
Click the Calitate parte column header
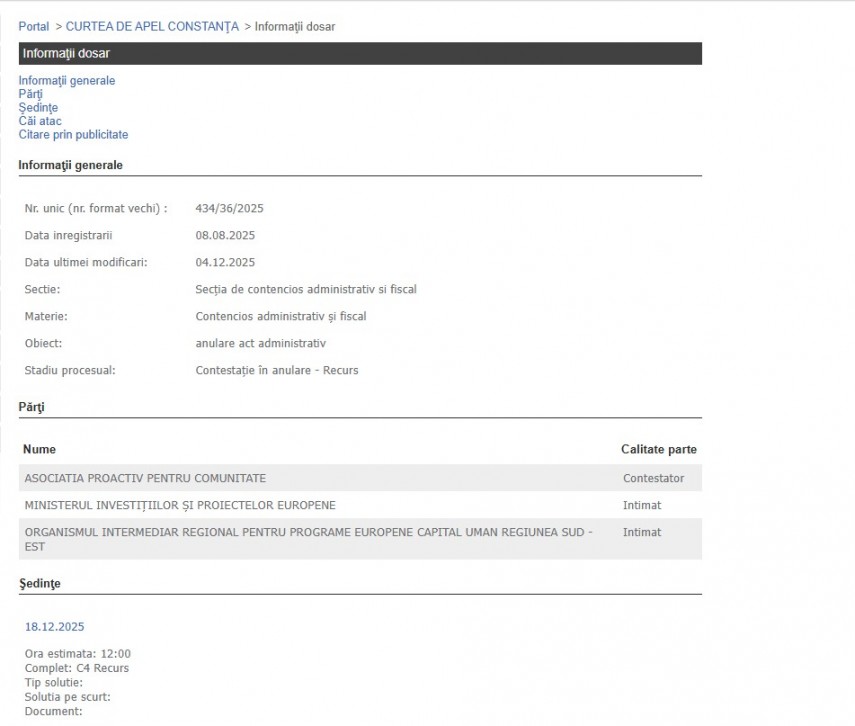tap(658, 450)
